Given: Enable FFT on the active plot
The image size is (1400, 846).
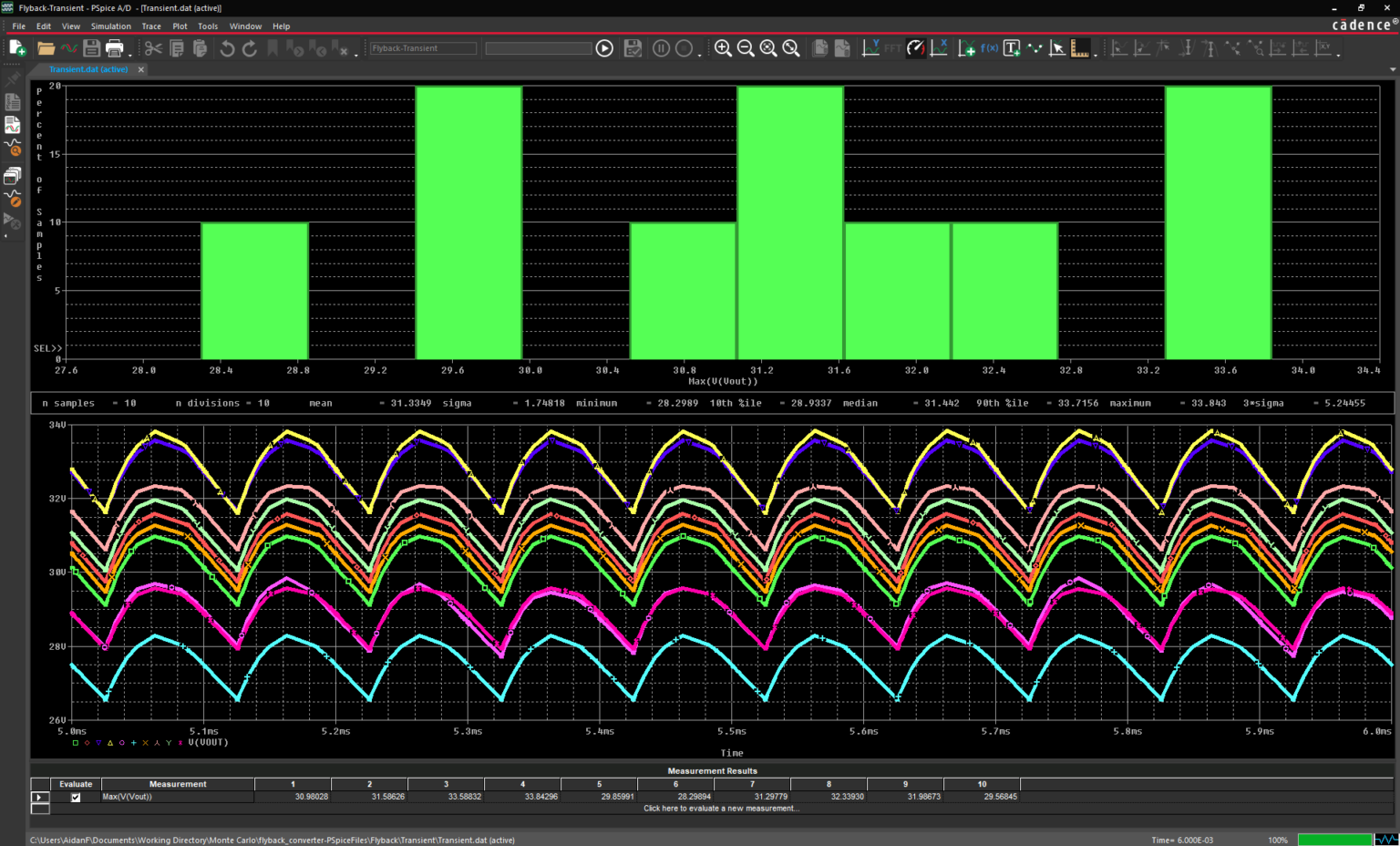Looking at the screenshot, I should [x=891, y=48].
